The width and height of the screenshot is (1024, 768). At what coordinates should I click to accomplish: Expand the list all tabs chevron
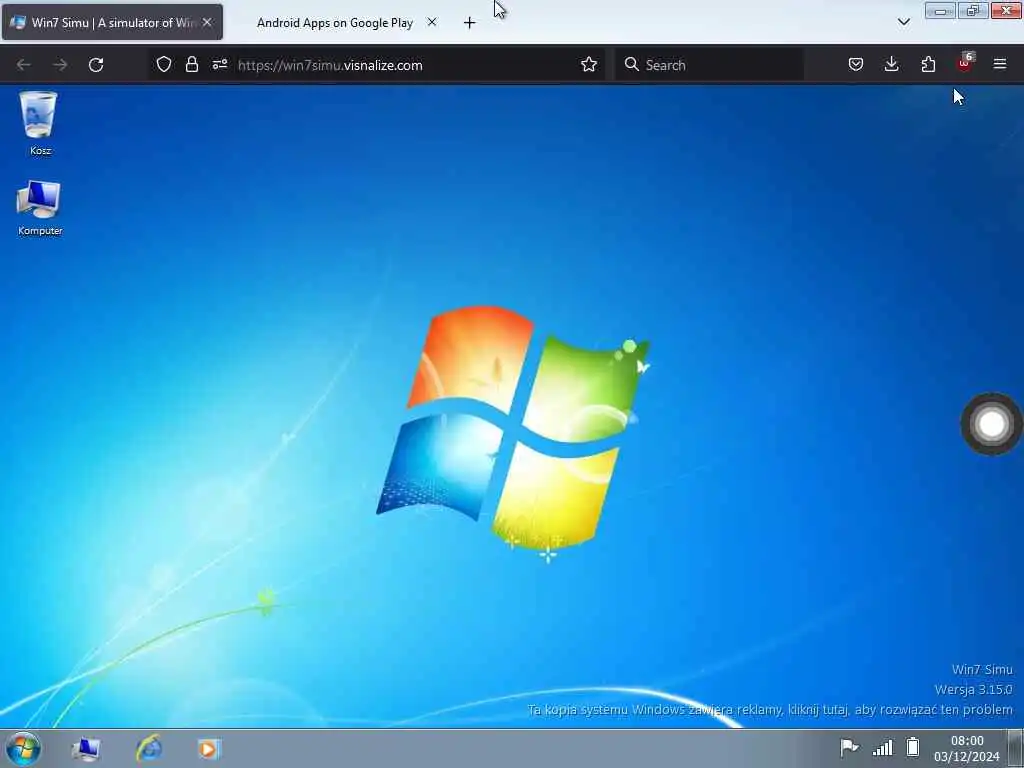[904, 22]
